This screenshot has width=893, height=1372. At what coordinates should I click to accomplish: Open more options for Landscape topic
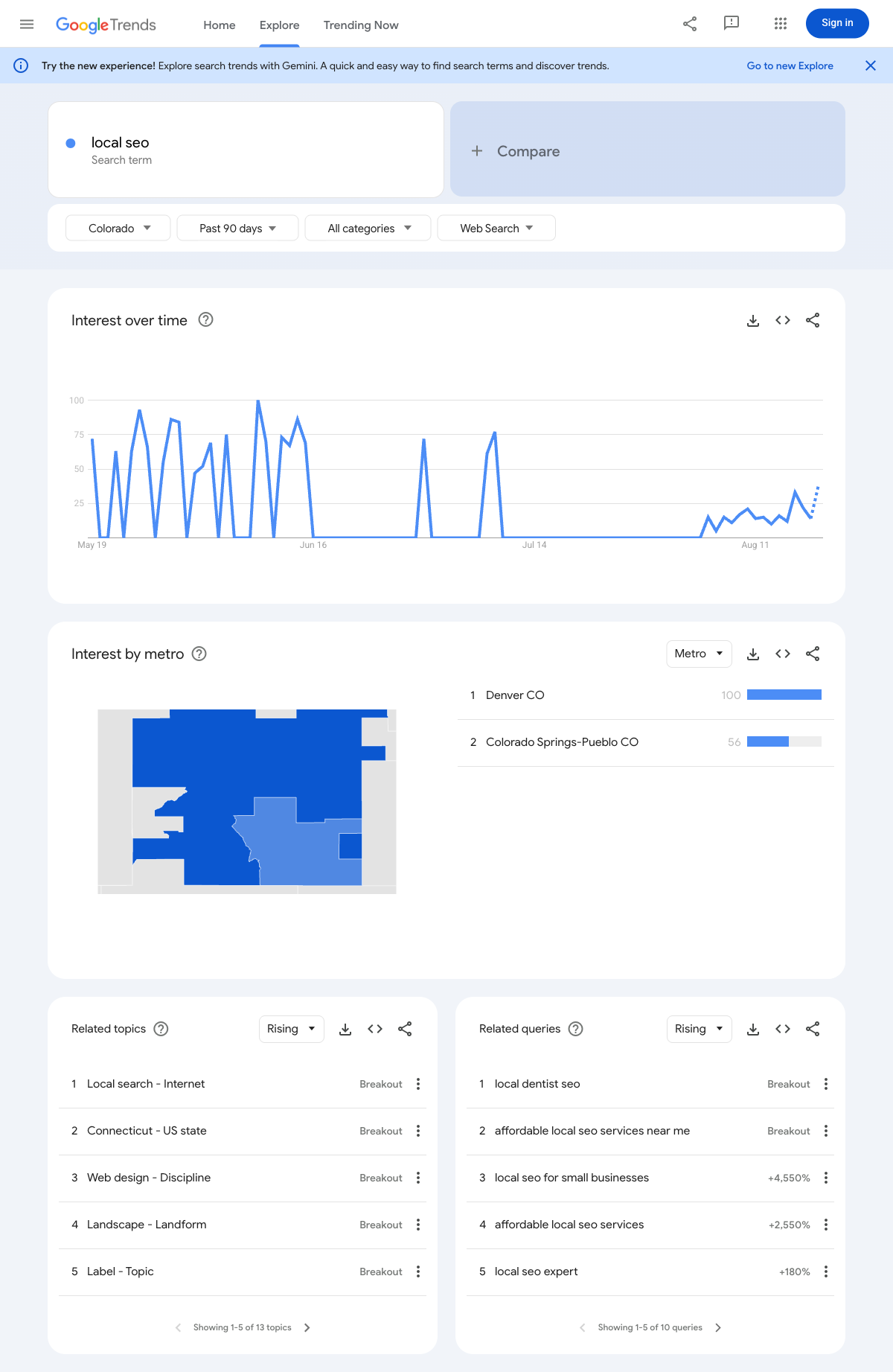coord(418,1225)
